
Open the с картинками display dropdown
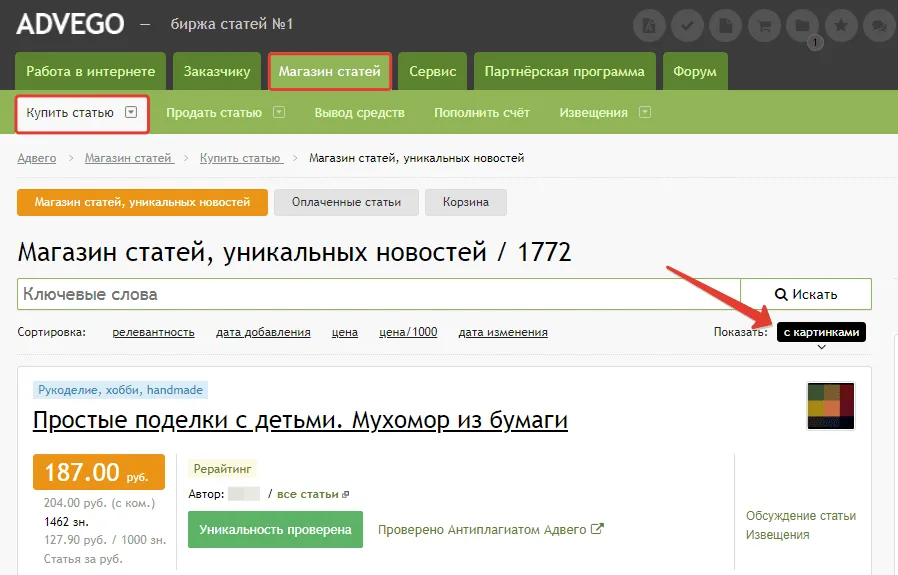821,332
